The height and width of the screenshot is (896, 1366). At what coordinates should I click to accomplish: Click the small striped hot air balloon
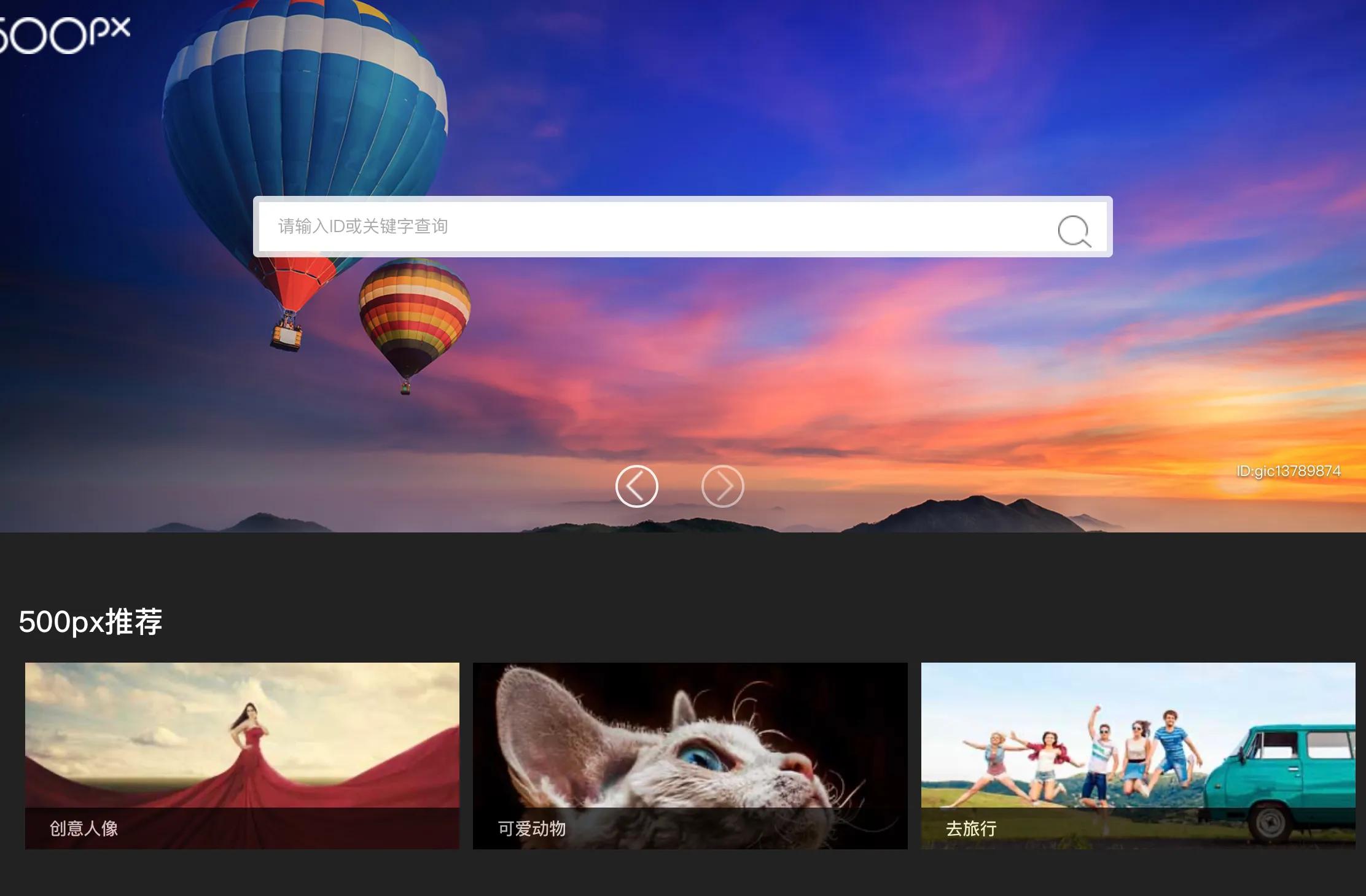click(415, 310)
